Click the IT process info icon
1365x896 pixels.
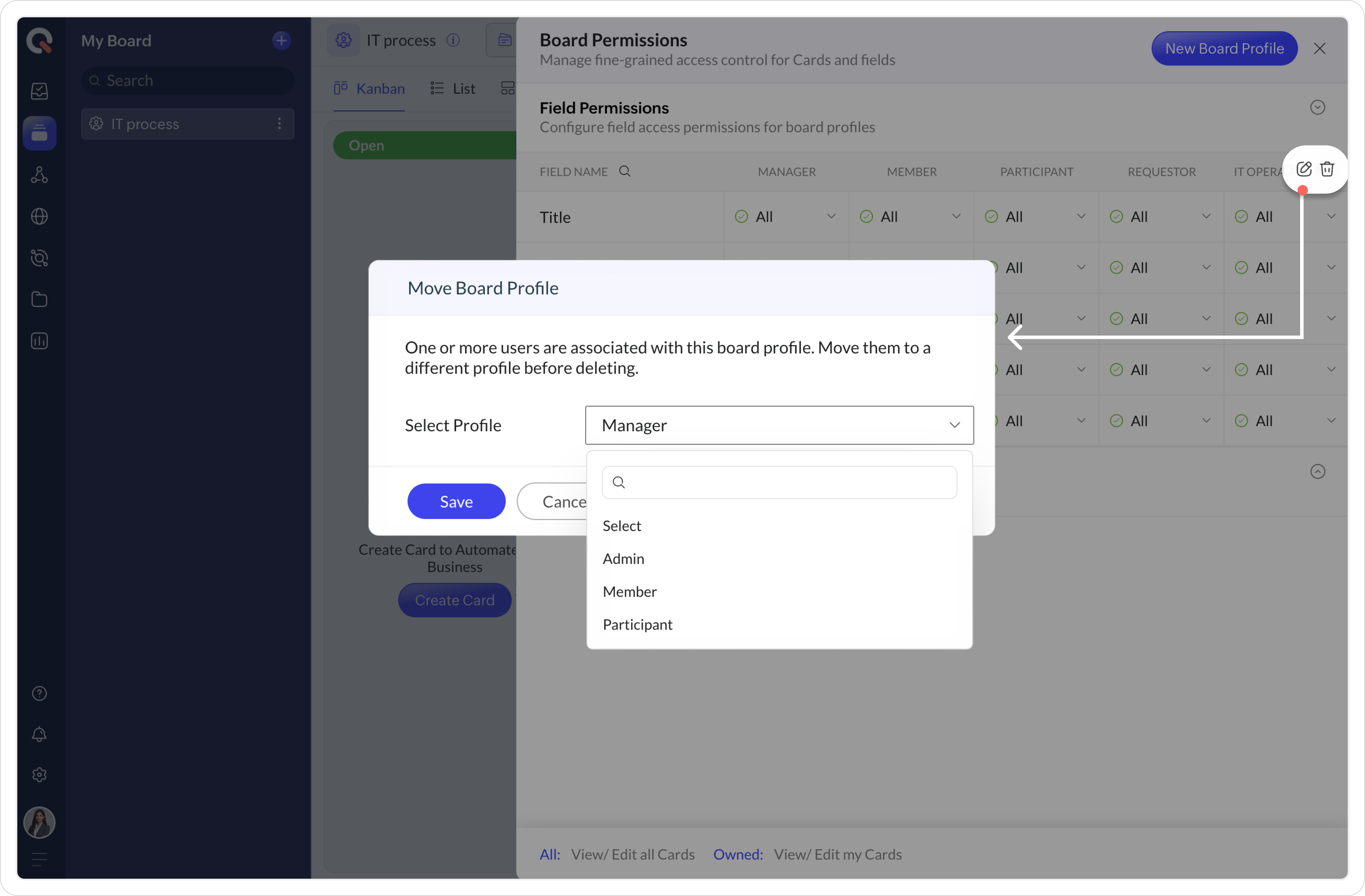(453, 40)
